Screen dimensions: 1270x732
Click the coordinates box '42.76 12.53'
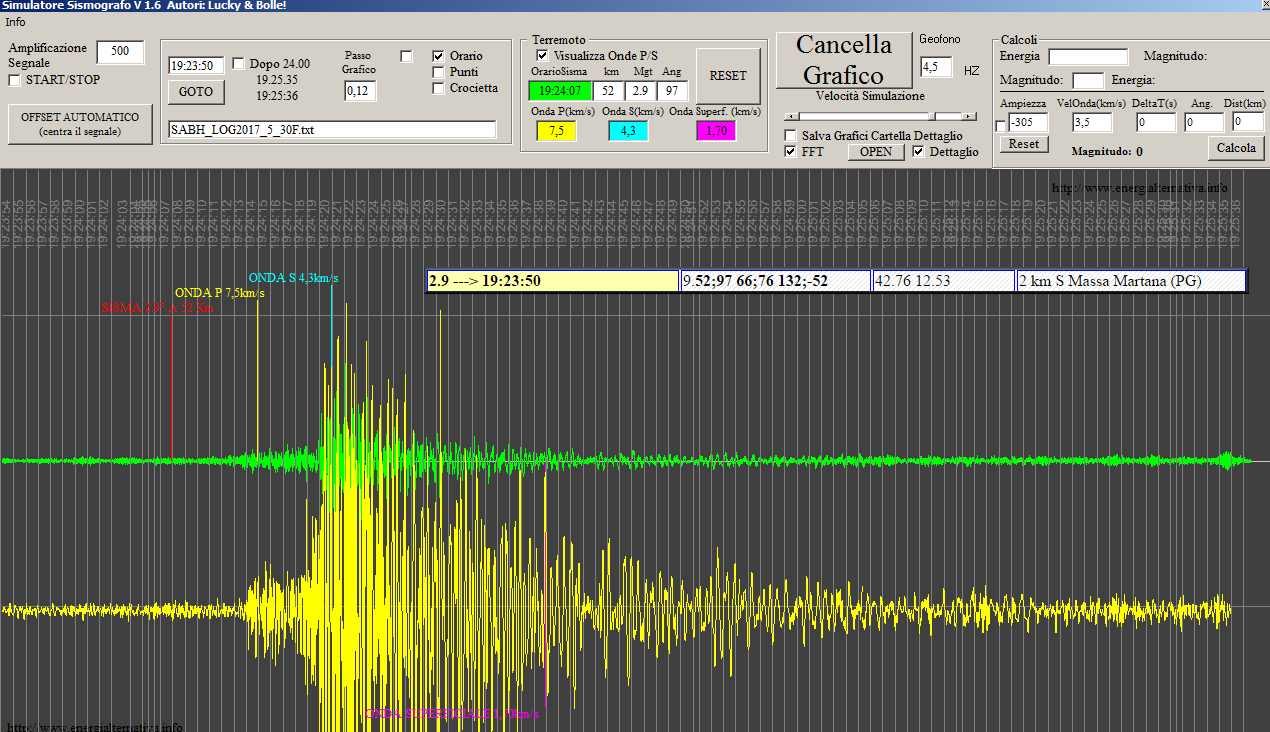944,281
